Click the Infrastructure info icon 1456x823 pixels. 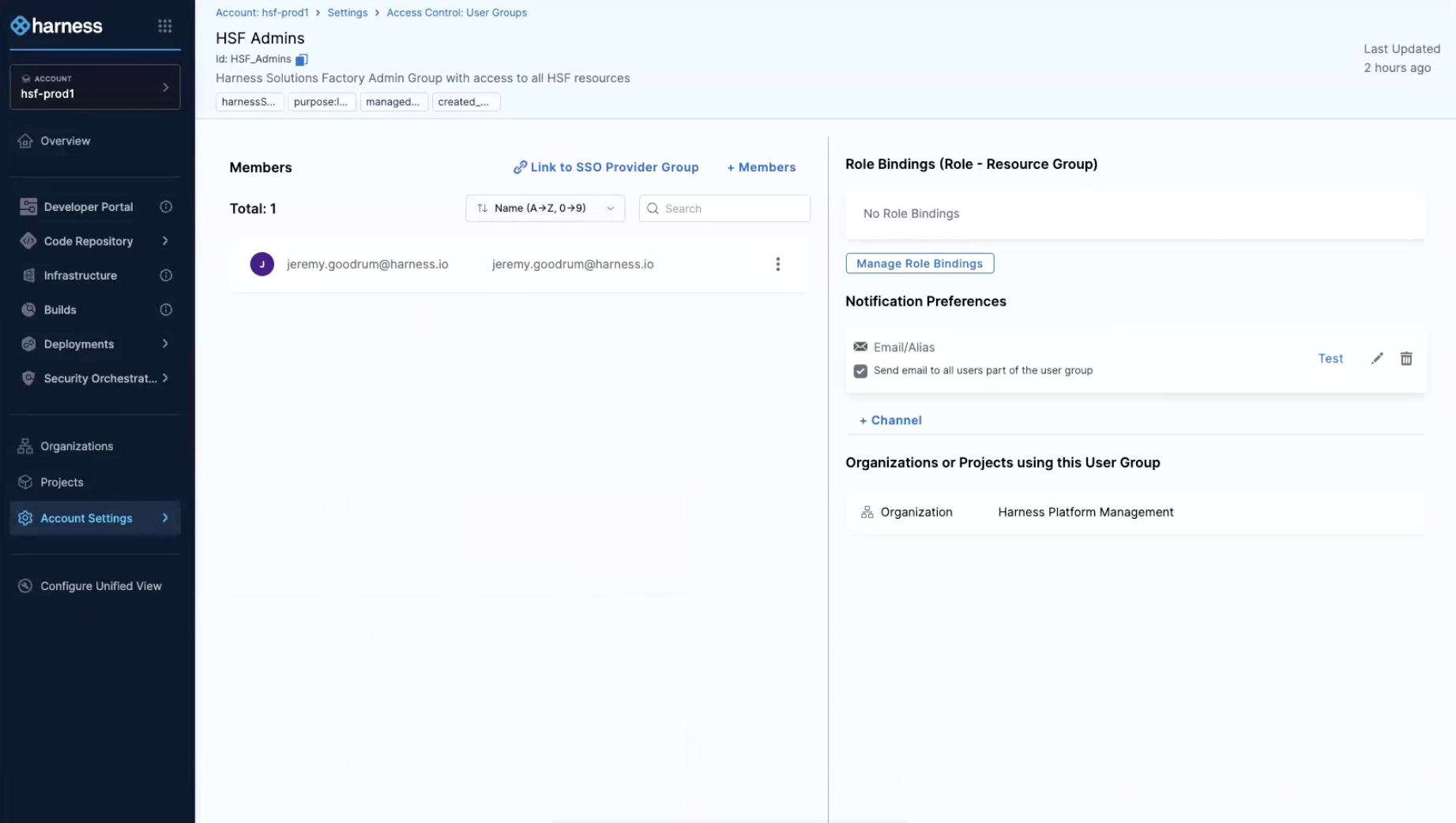[166, 276]
